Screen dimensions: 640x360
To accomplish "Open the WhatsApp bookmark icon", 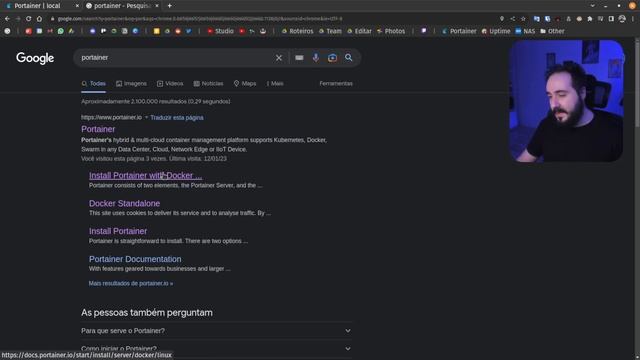I will pyautogui.click(x=60, y=31).
